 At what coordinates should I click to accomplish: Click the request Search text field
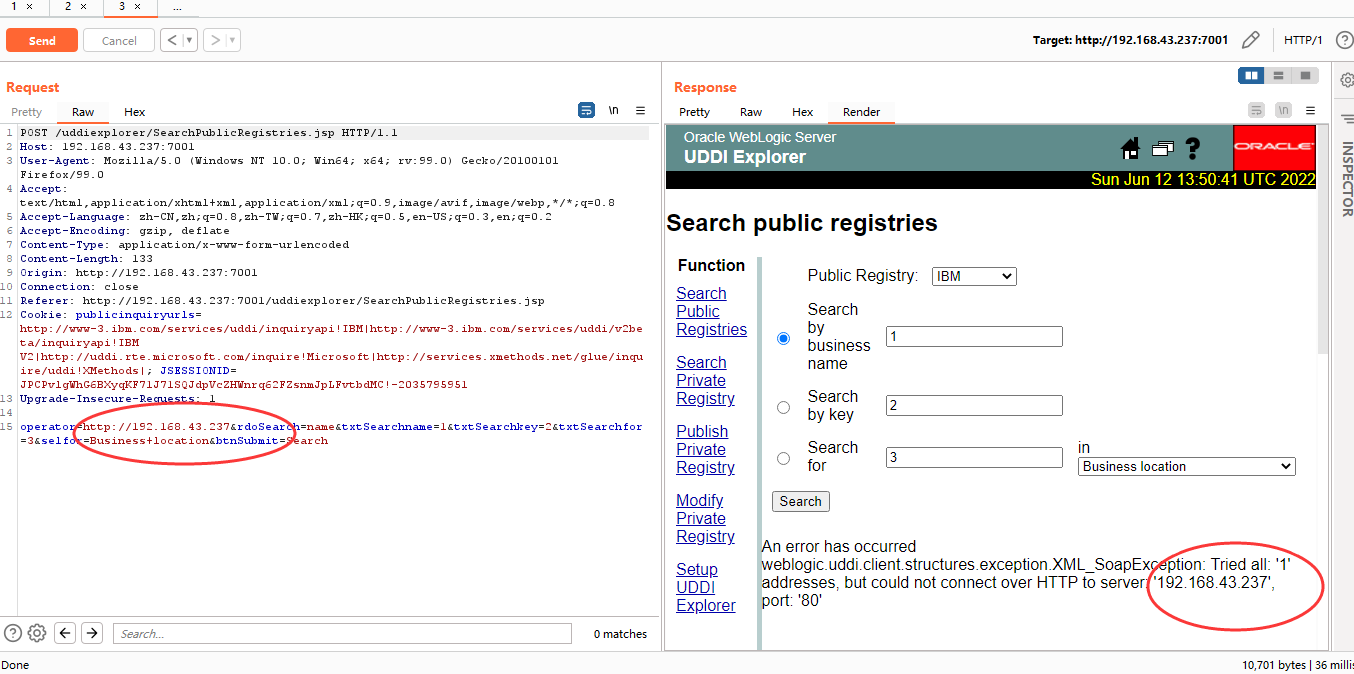pos(342,633)
